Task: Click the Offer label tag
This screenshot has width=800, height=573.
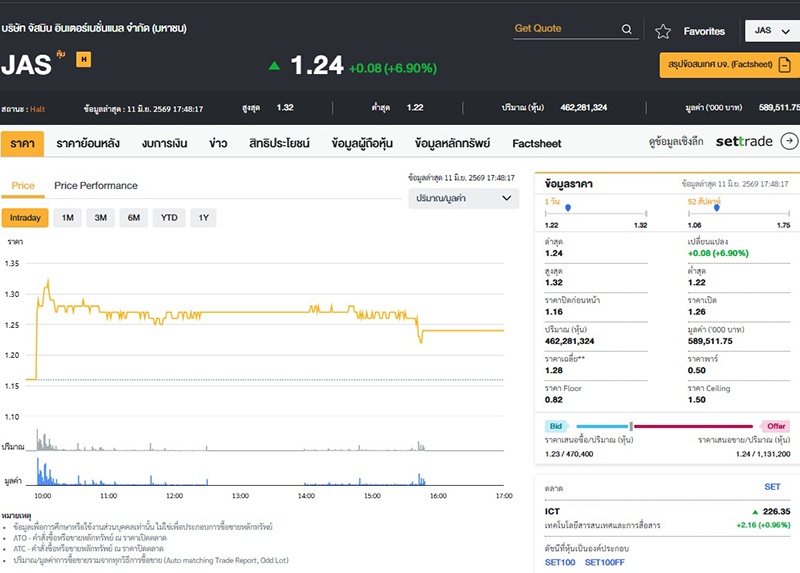Action: tap(775, 426)
